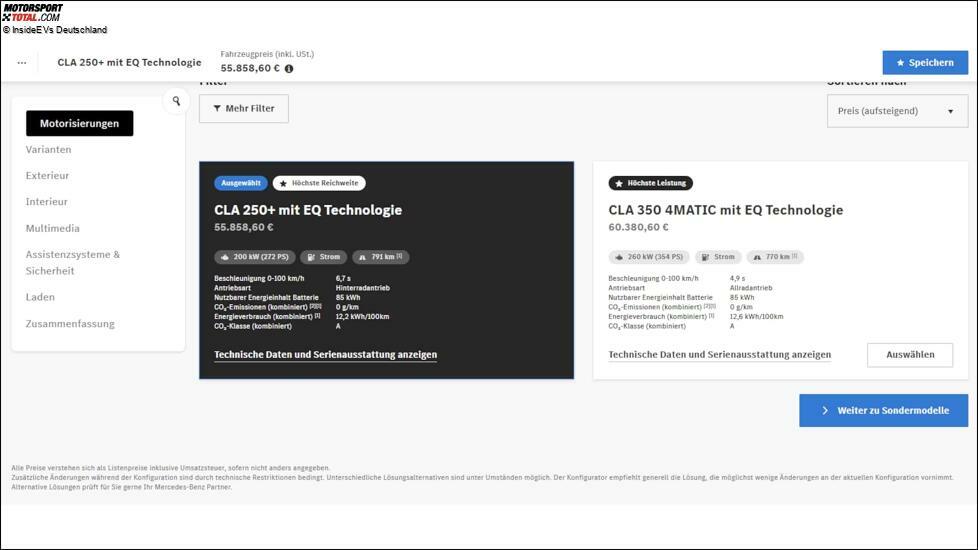The image size is (978, 550).
Task: Click the CLA 250+ model name in header
Action: tap(129, 62)
